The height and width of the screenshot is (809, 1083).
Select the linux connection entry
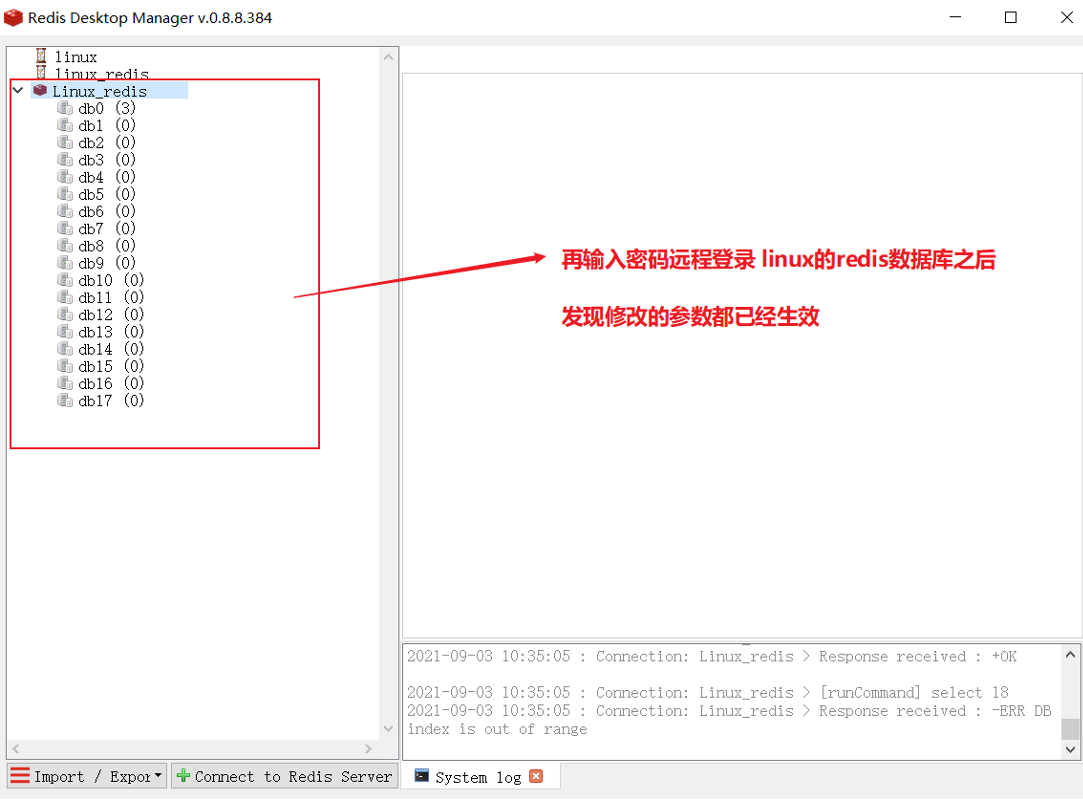click(x=76, y=57)
